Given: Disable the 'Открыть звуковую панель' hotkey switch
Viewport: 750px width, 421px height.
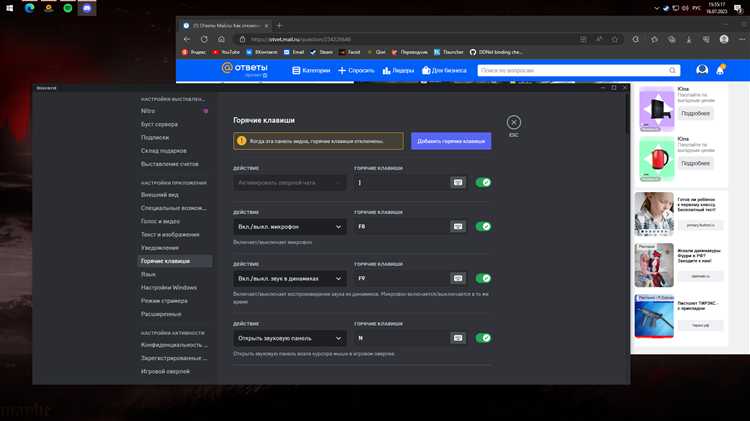Looking at the screenshot, I should (x=483, y=338).
